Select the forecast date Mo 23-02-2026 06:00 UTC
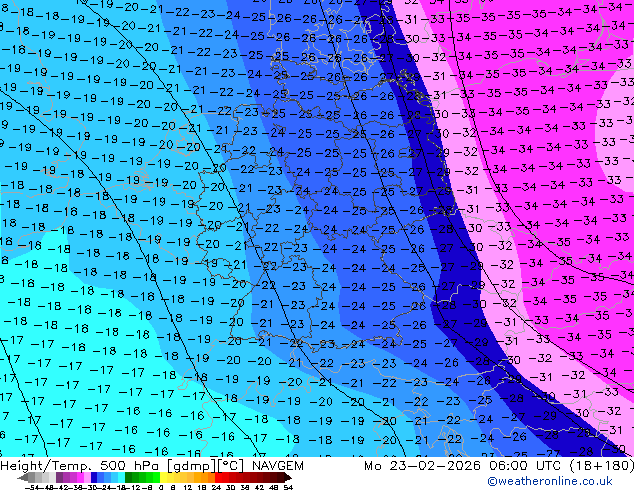Image resolution: width=634 pixels, height=490 pixels. click(464, 466)
